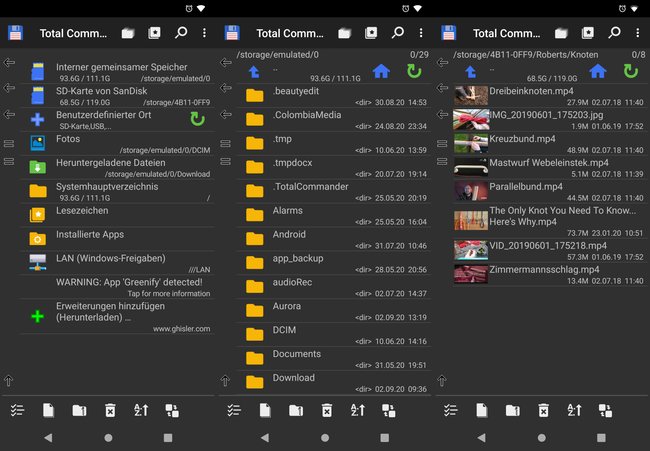Screen dimensions: 650x451
Task: Go up one level from Knoten folder
Action: [471, 72]
